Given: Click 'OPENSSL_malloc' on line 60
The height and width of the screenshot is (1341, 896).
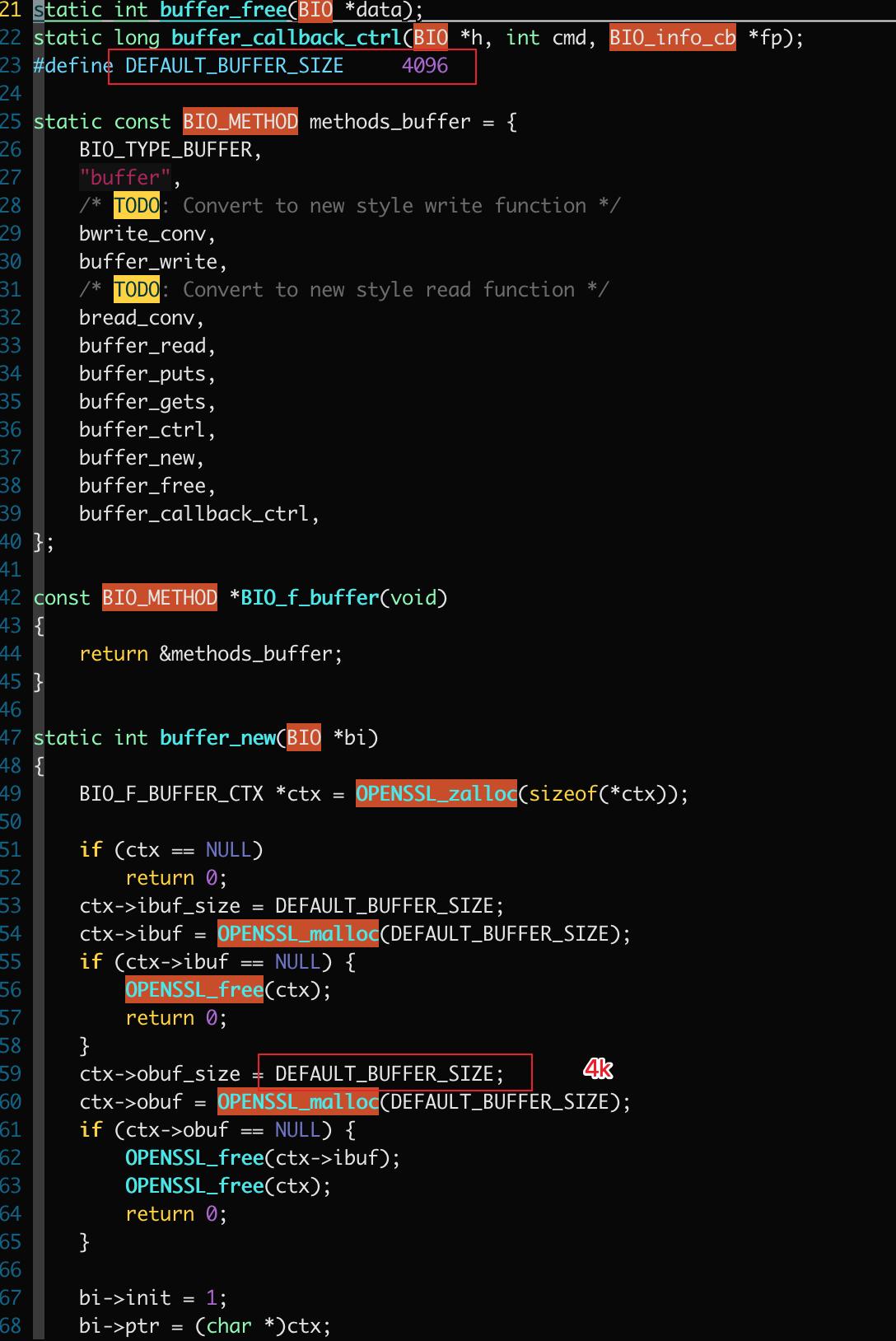Looking at the screenshot, I should click(298, 1102).
